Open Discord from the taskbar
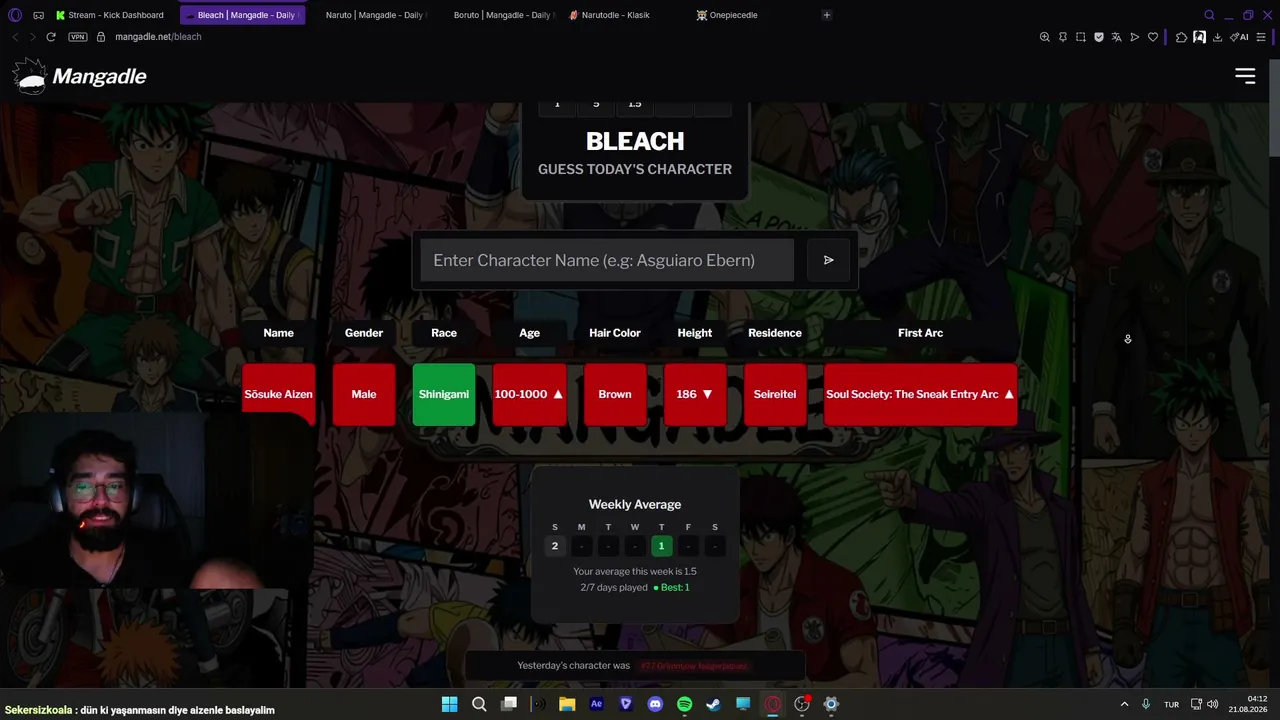Image resolution: width=1280 pixels, height=720 pixels. pyautogui.click(x=655, y=704)
